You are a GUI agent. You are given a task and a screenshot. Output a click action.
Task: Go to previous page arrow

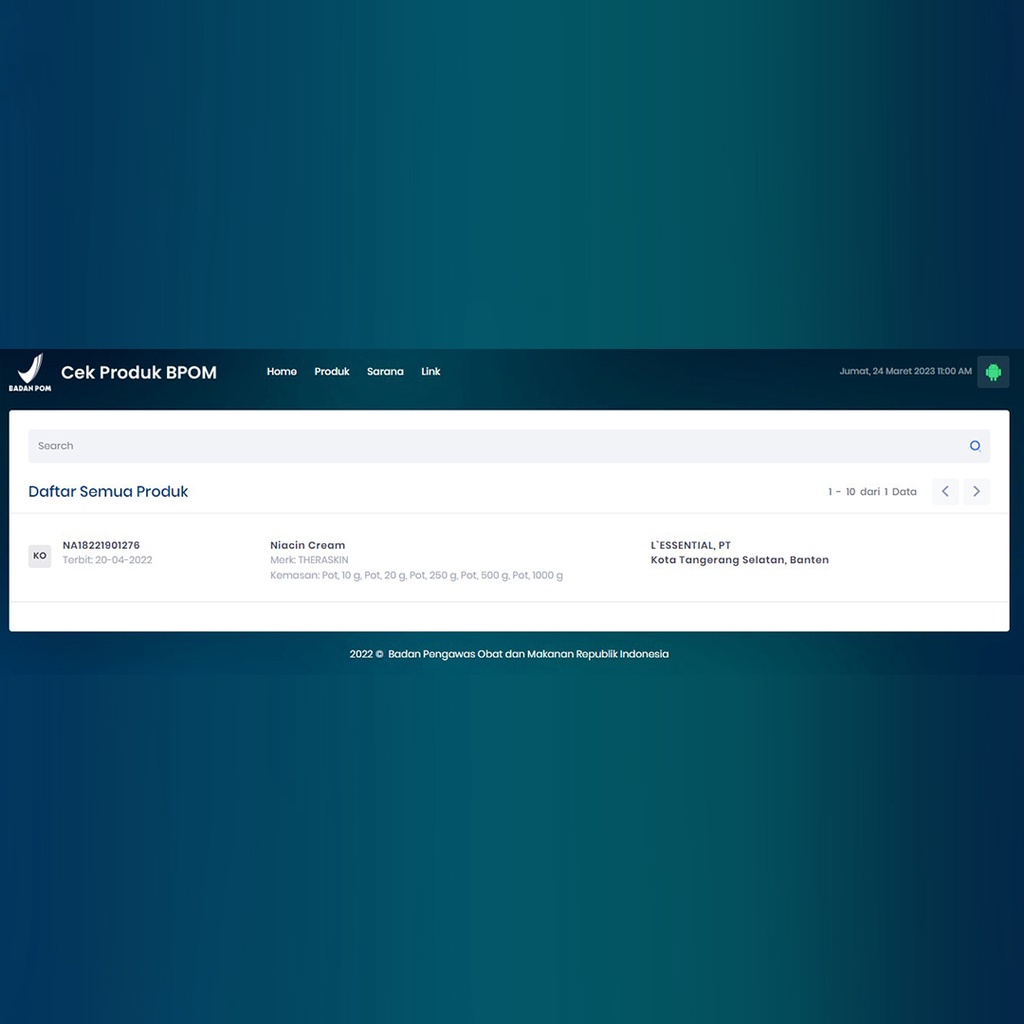tap(945, 491)
